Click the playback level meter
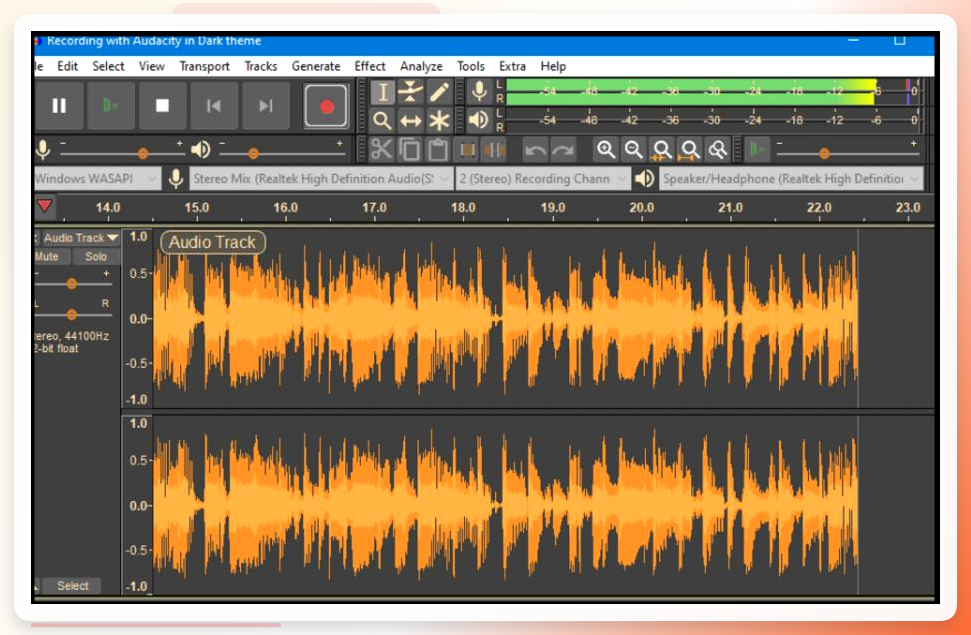The image size is (971, 635). coord(712,120)
